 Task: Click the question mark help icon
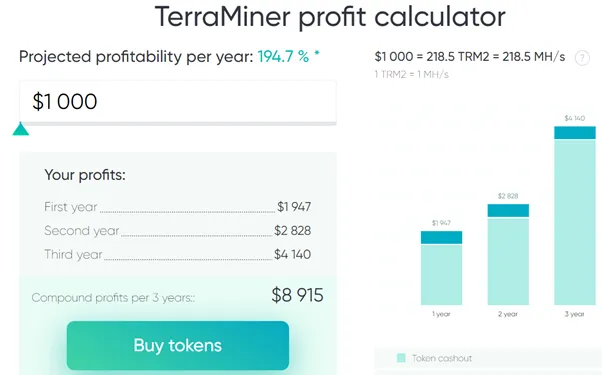pyautogui.click(x=582, y=58)
